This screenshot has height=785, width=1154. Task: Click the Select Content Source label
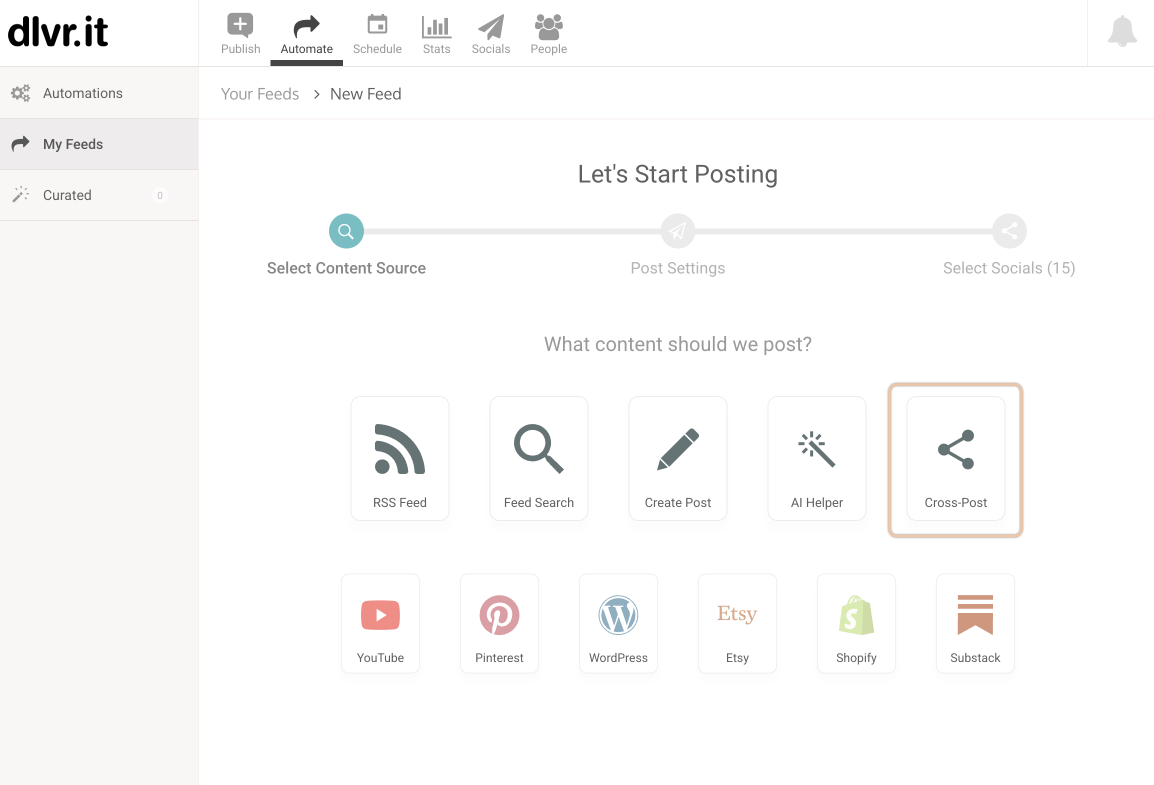click(x=346, y=268)
